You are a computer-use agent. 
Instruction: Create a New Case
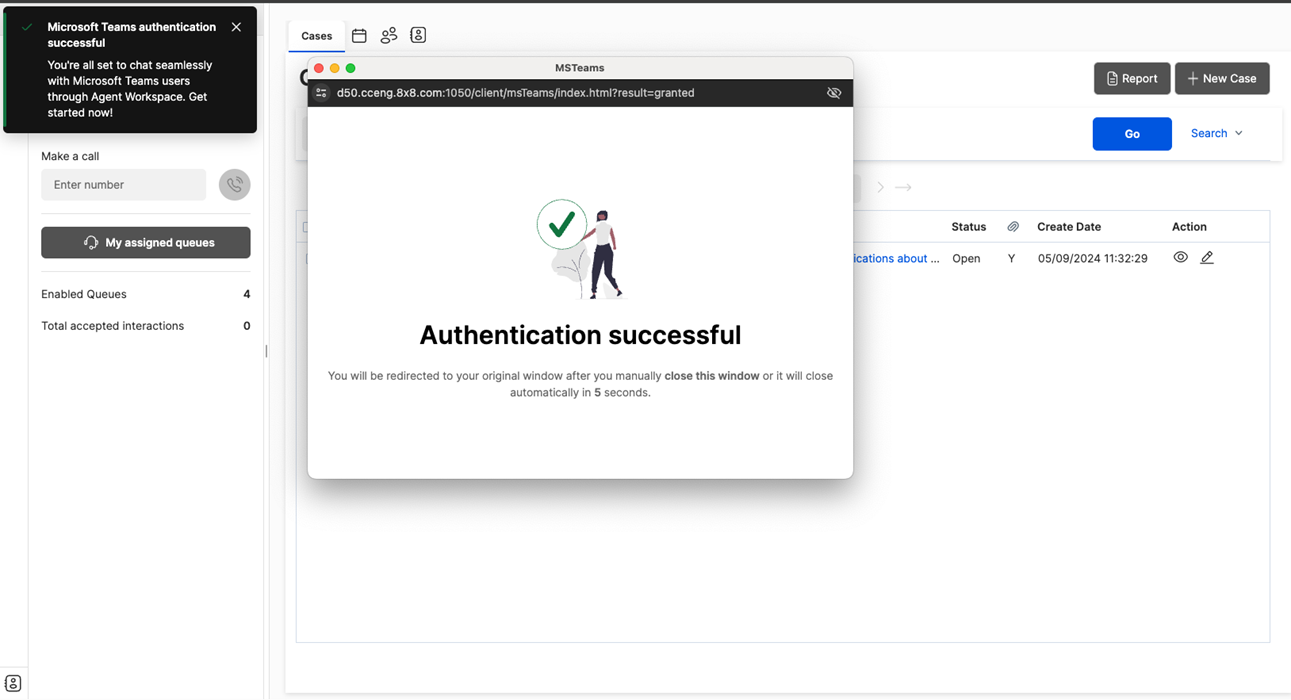pos(1222,78)
